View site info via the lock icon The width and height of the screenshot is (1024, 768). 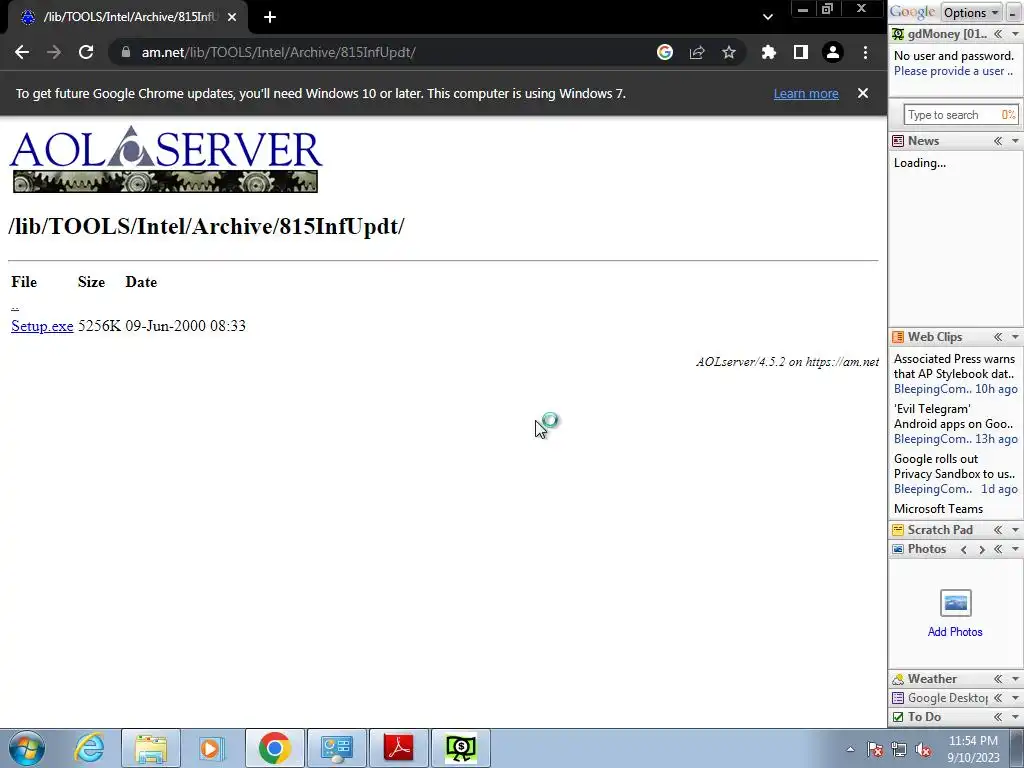tap(126, 52)
